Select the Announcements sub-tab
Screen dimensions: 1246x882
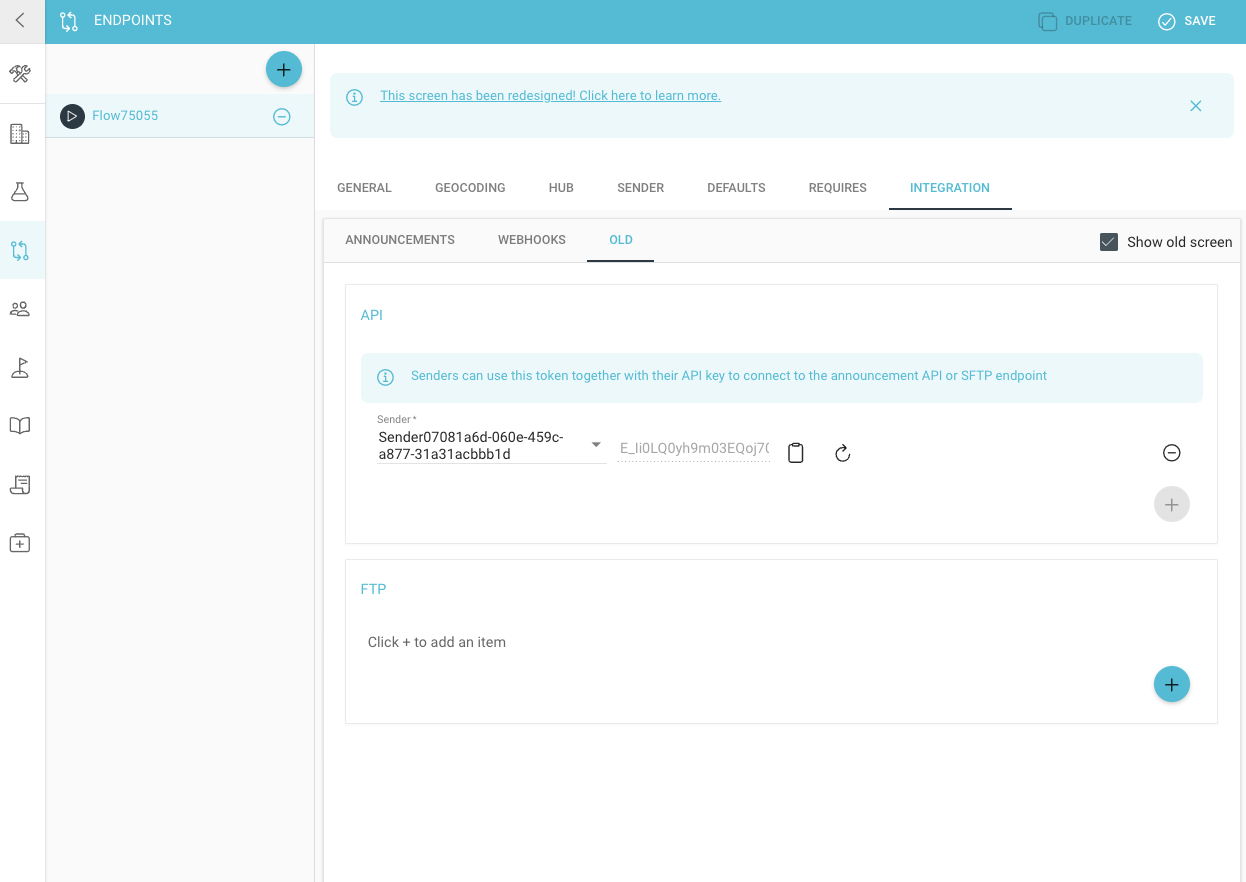(400, 240)
